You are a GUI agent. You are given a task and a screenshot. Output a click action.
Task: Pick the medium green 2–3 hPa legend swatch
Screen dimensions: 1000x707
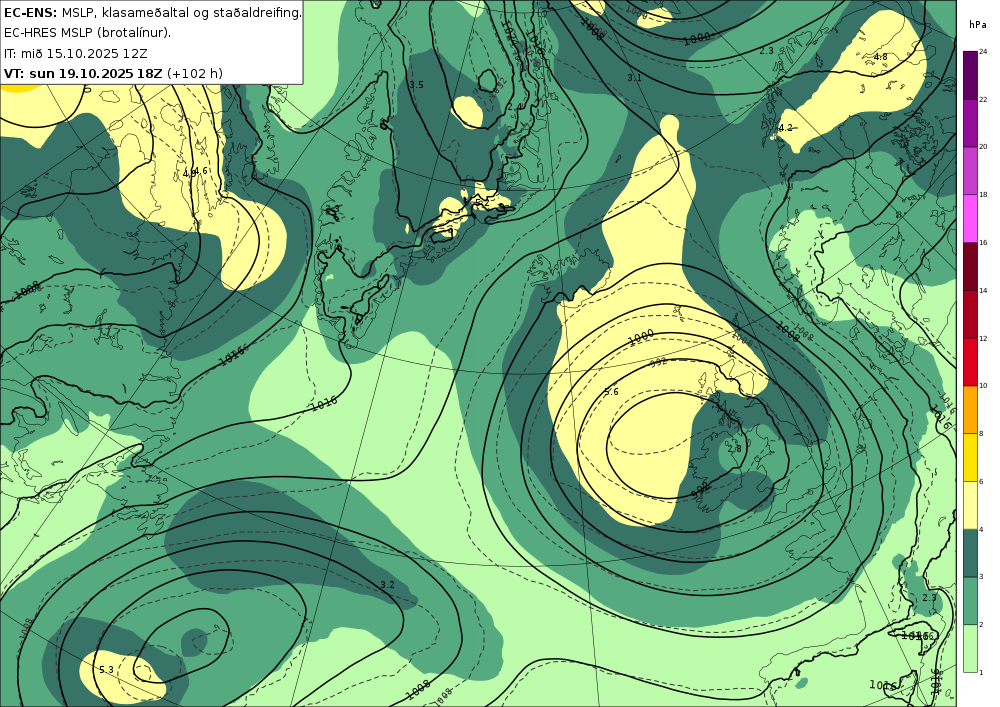(970, 601)
